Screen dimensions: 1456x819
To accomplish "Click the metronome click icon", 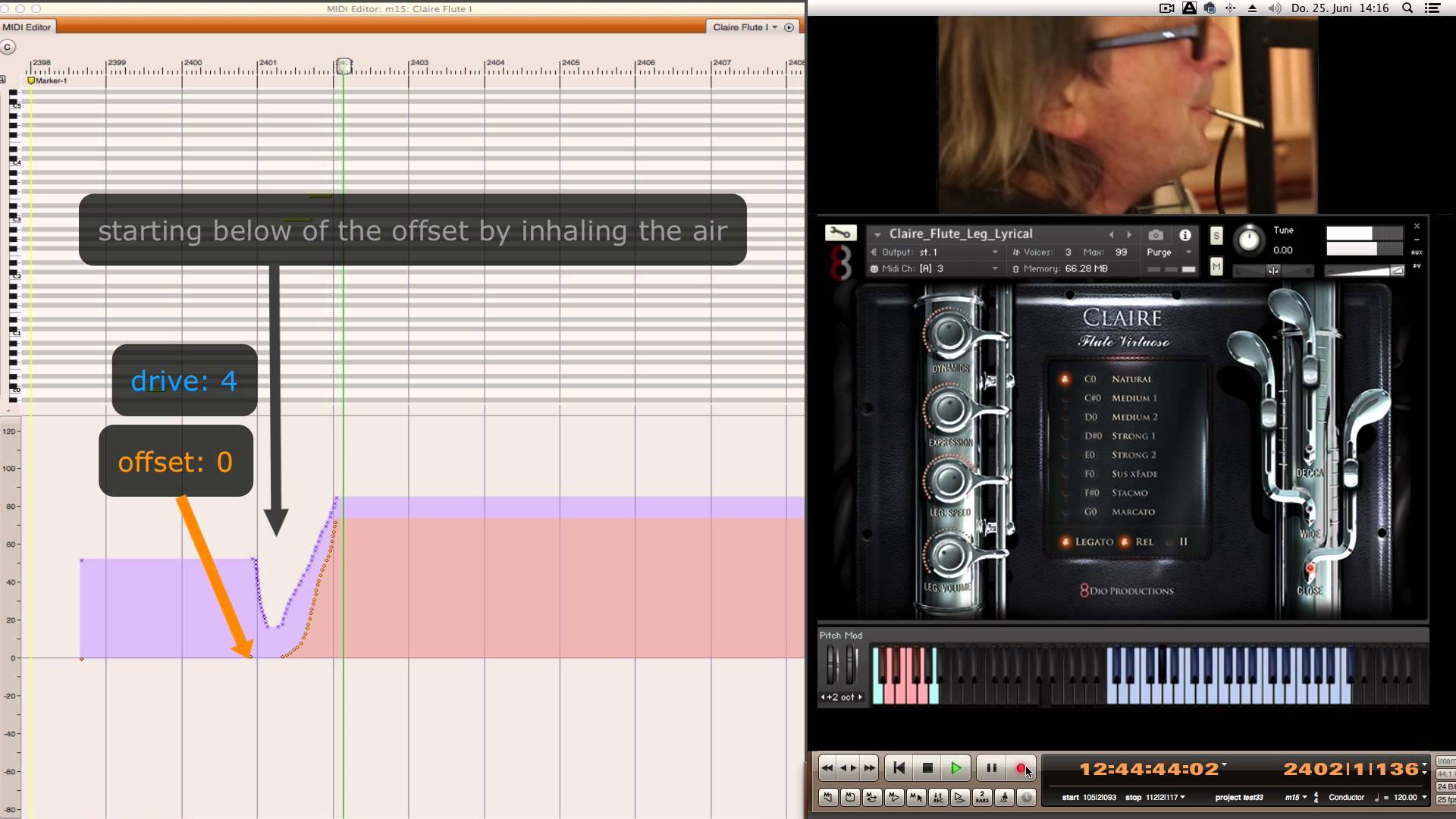I will tap(1004, 797).
